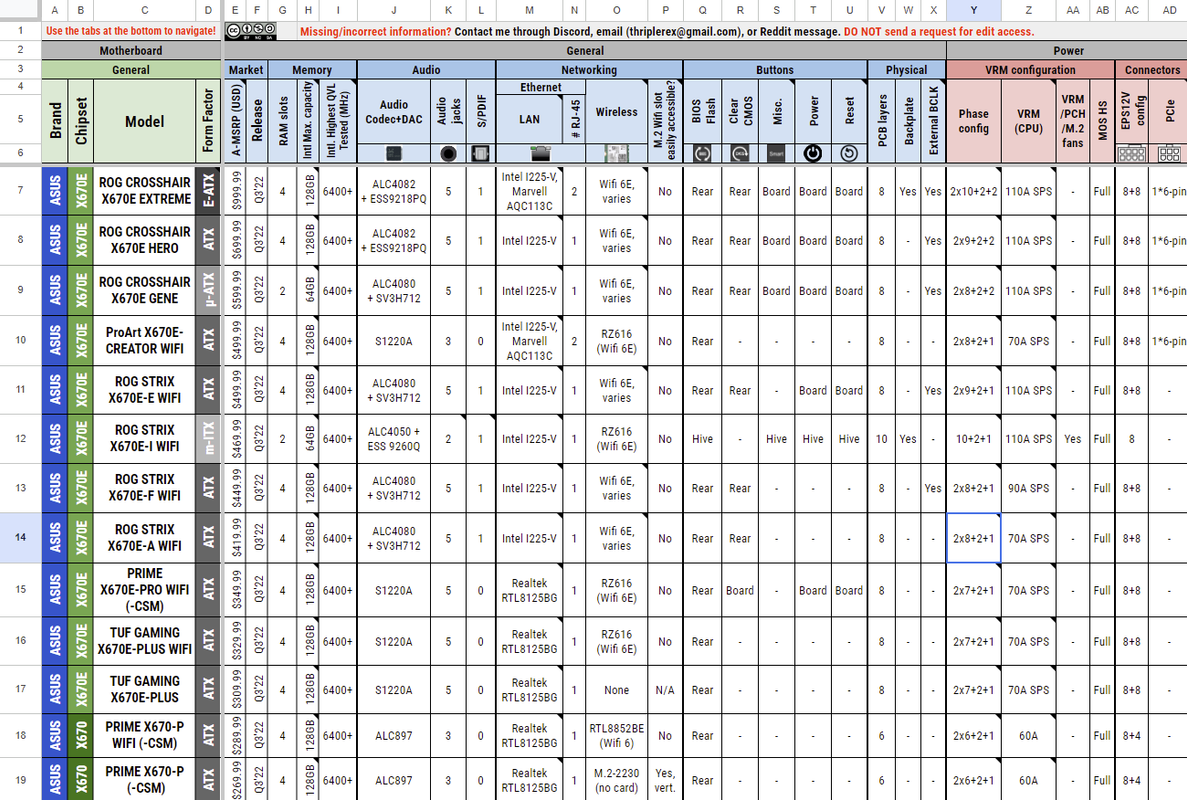Click the Wireless column header

616,111
